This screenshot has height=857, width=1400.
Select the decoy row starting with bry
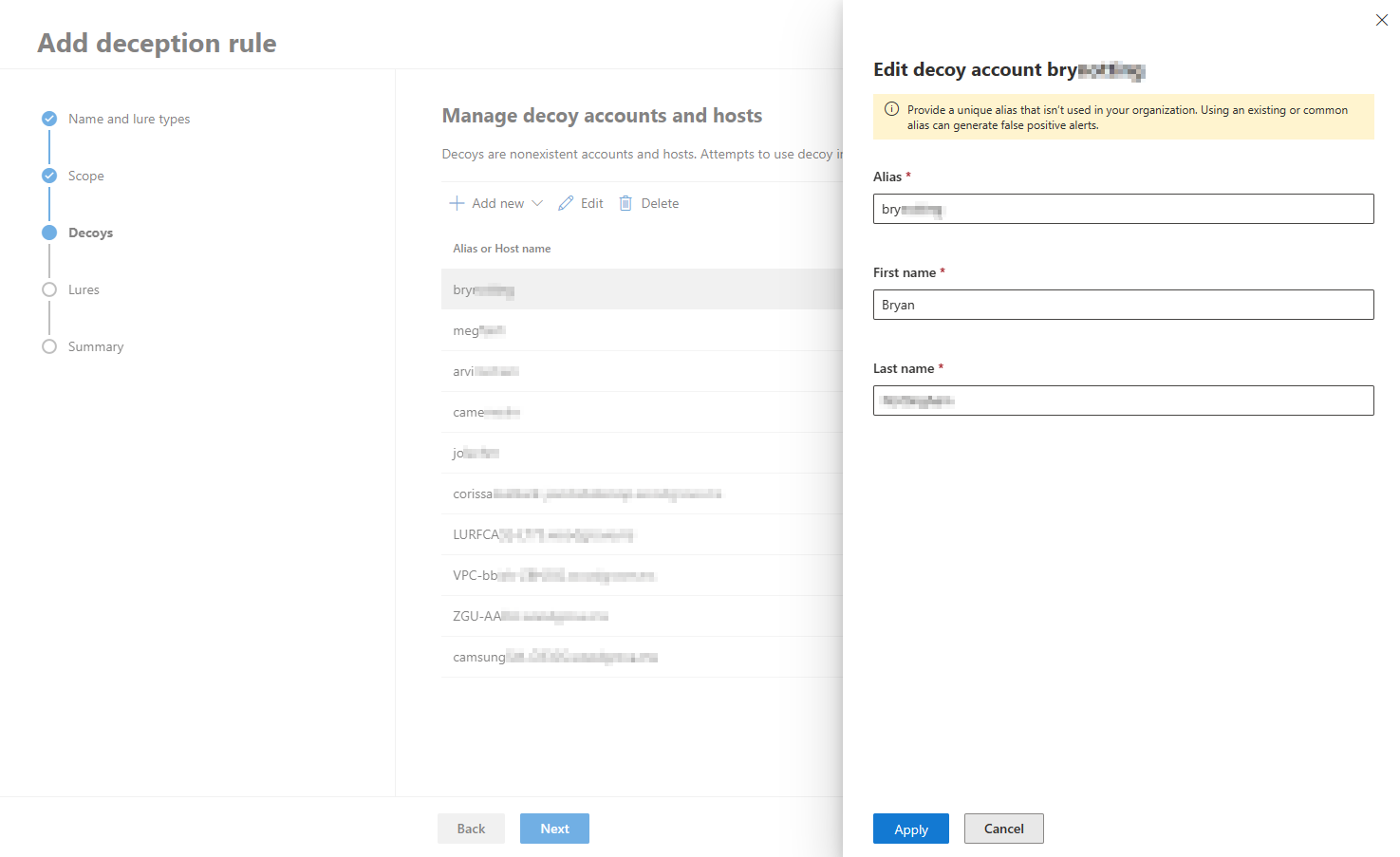(x=642, y=289)
